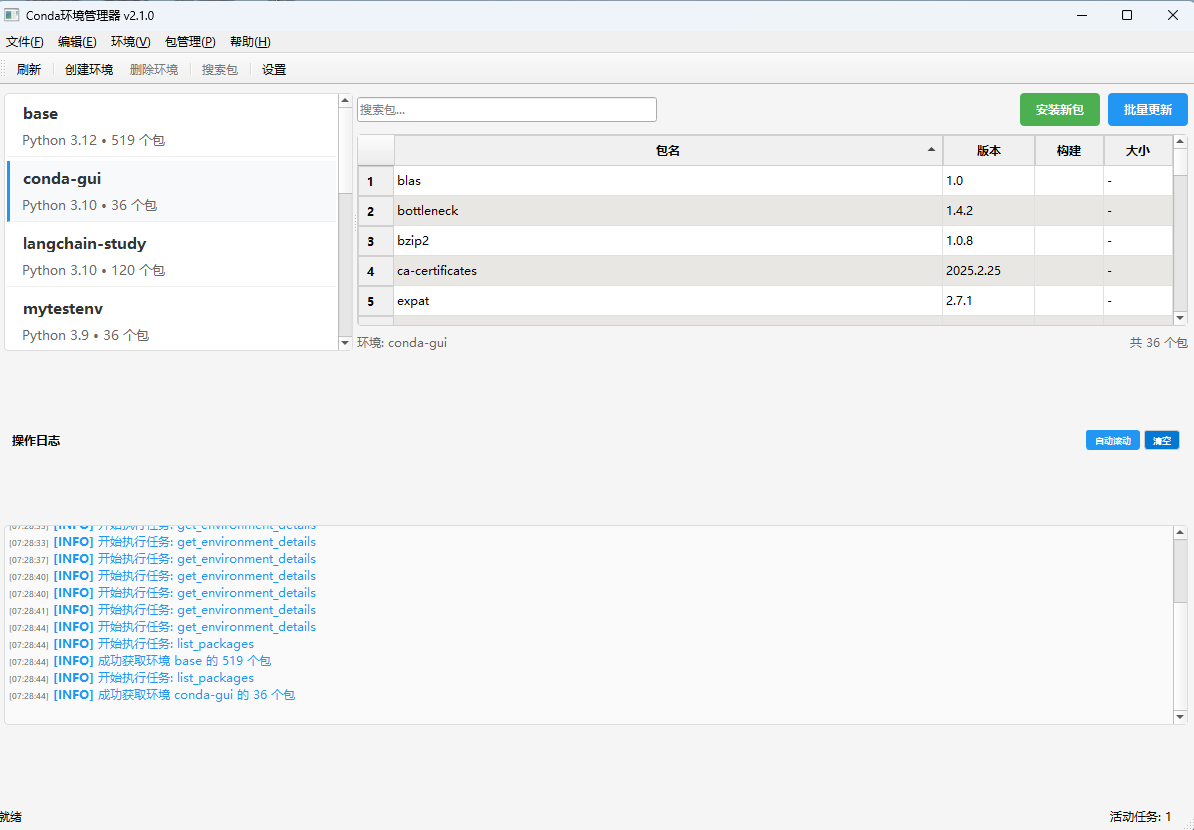This screenshot has height=830, width=1194.
Task: Click the 版本 column header
Action: [988, 151]
